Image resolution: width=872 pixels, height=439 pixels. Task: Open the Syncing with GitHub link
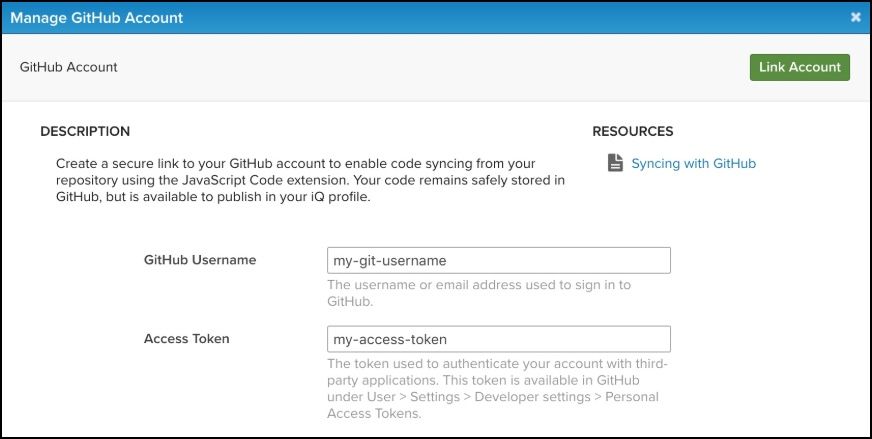point(693,163)
